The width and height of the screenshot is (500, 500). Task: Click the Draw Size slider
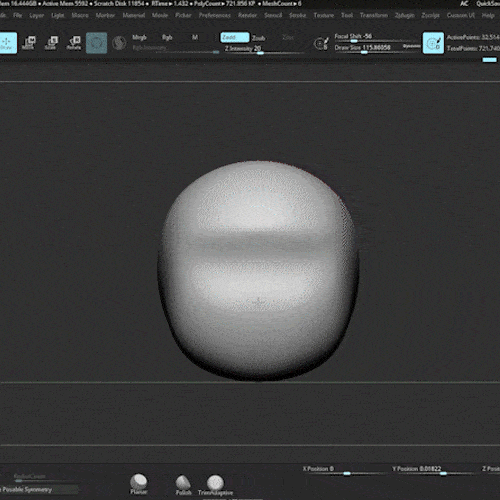[376, 48]
